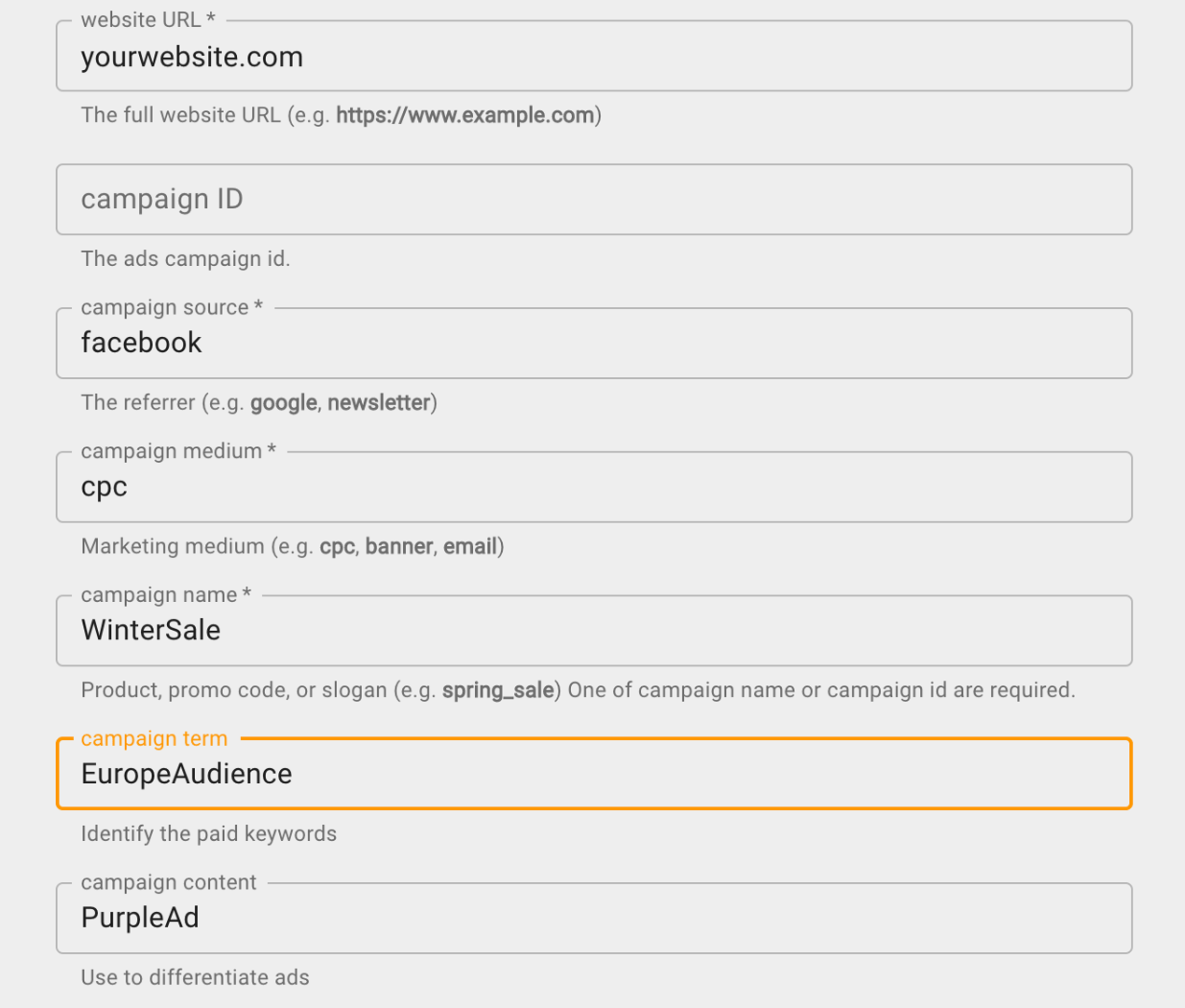The width and height of the screenshot is (1185, 1008).
Task: Click the orange campaign term label
Action: 153,738
